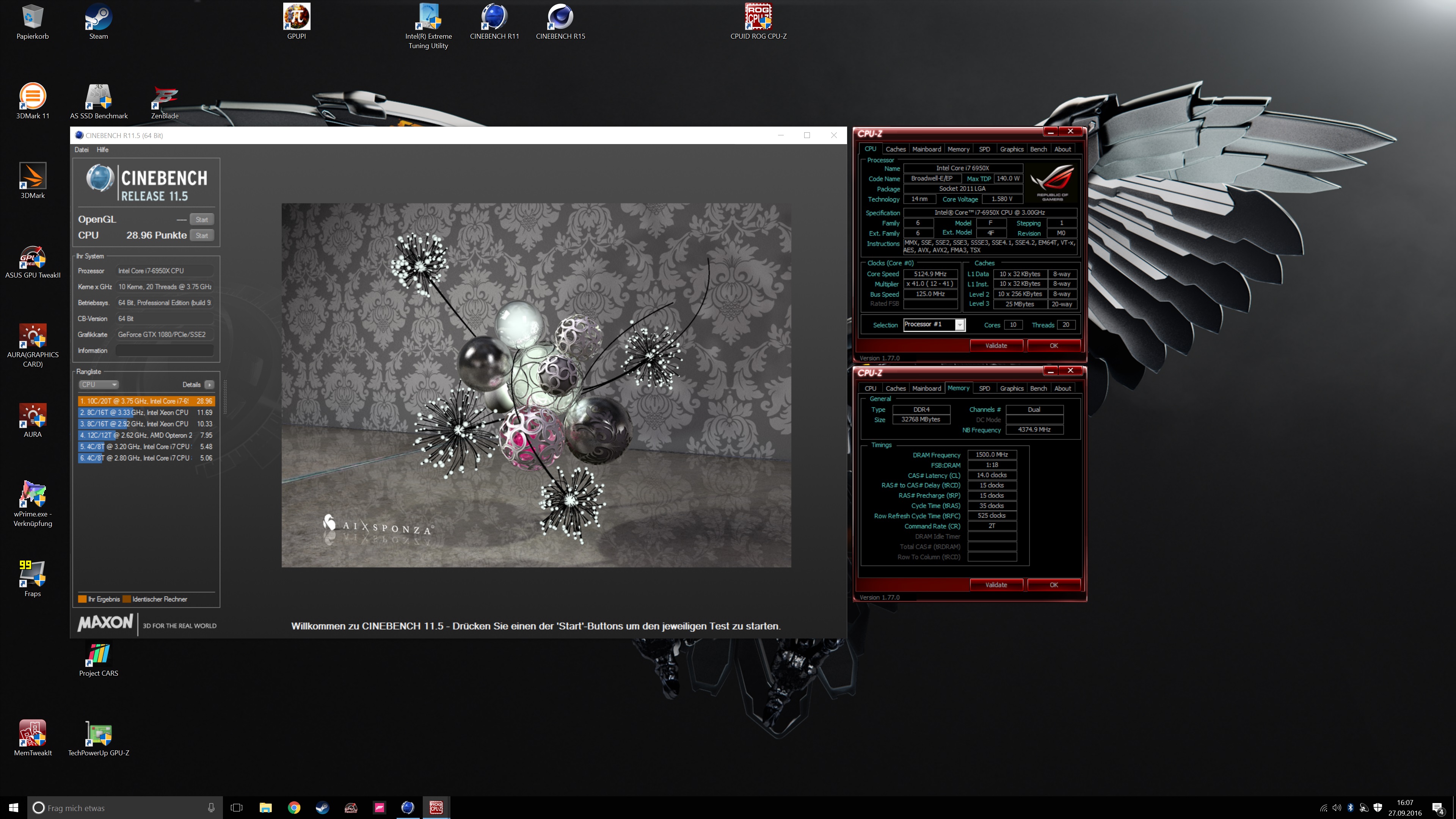
Task: Start the OpenGL benchmark test
Action: click(202, 219)
